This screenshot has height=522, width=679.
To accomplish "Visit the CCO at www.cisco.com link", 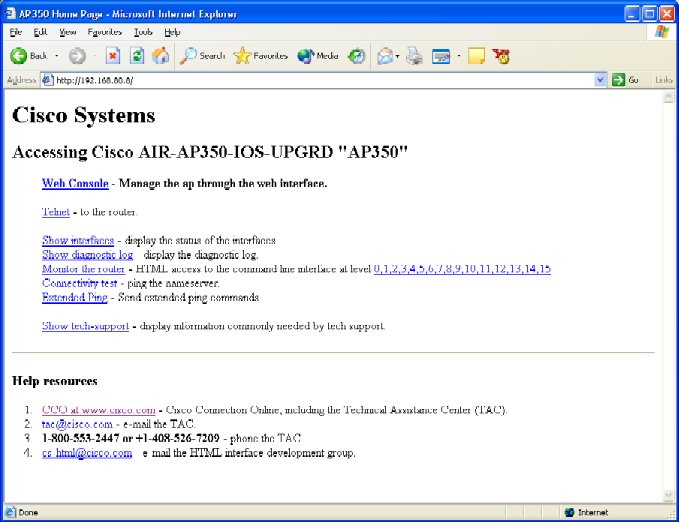I will (x=99, y=410).
